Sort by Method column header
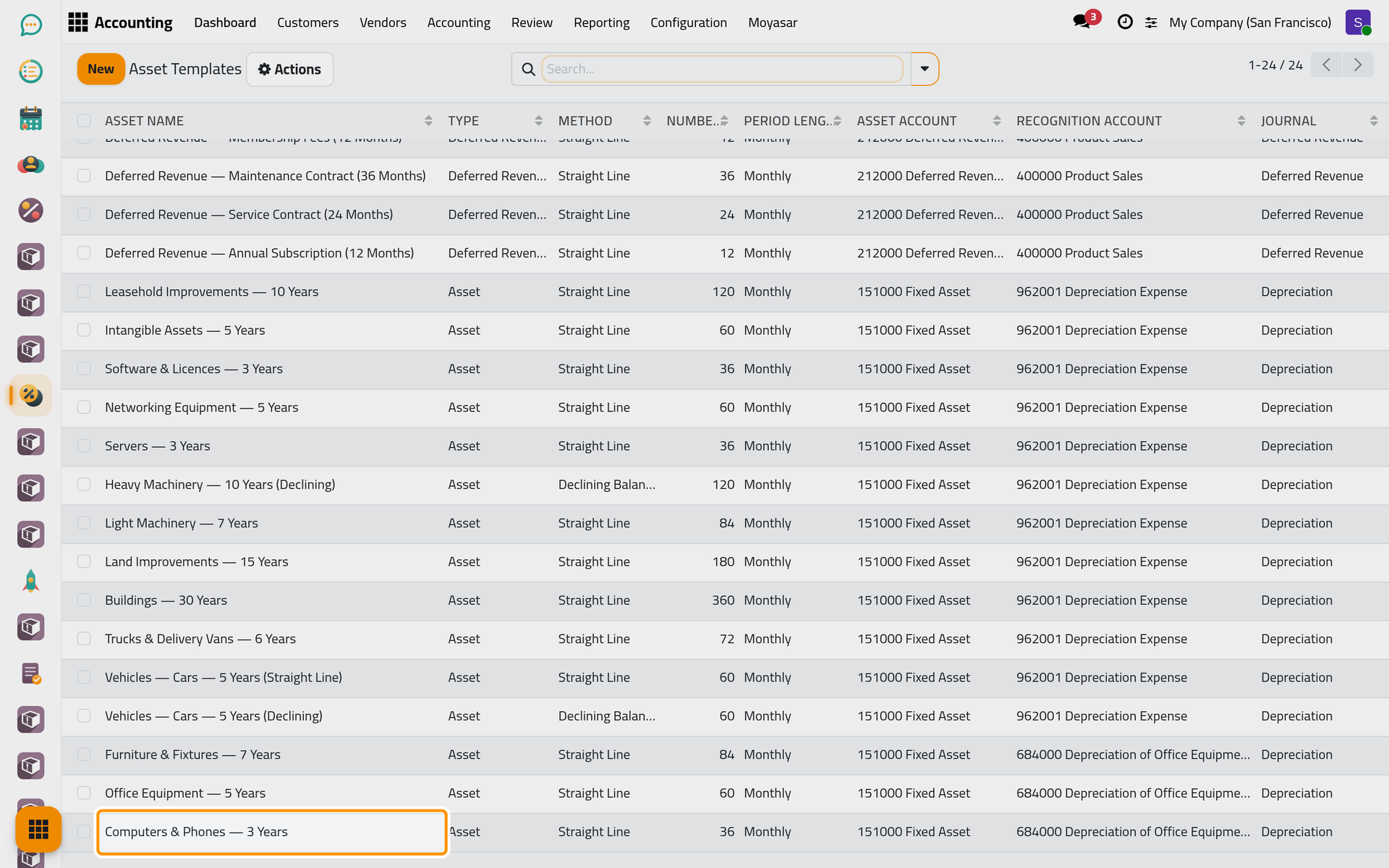The width and height of the screenshot is (1389, 868). point(605,121)
